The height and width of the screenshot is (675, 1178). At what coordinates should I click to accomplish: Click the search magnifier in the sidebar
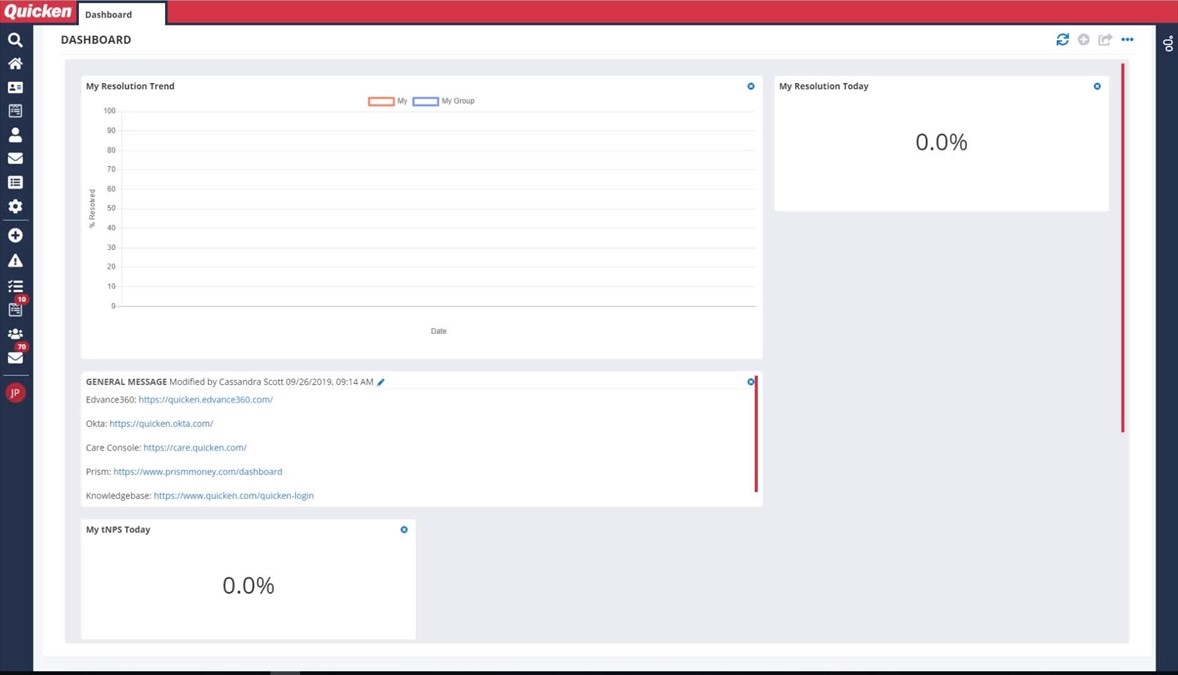coord(15,40)
